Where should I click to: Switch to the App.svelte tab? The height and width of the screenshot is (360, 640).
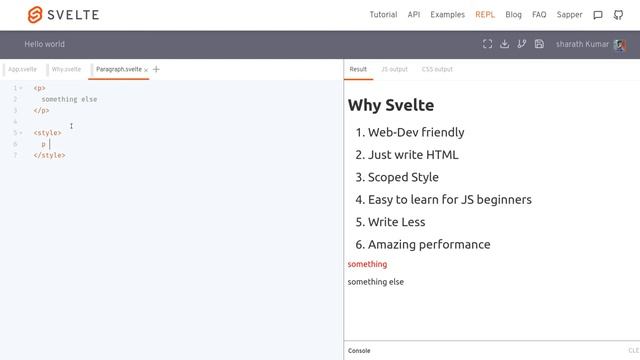[x=22, y=69]
